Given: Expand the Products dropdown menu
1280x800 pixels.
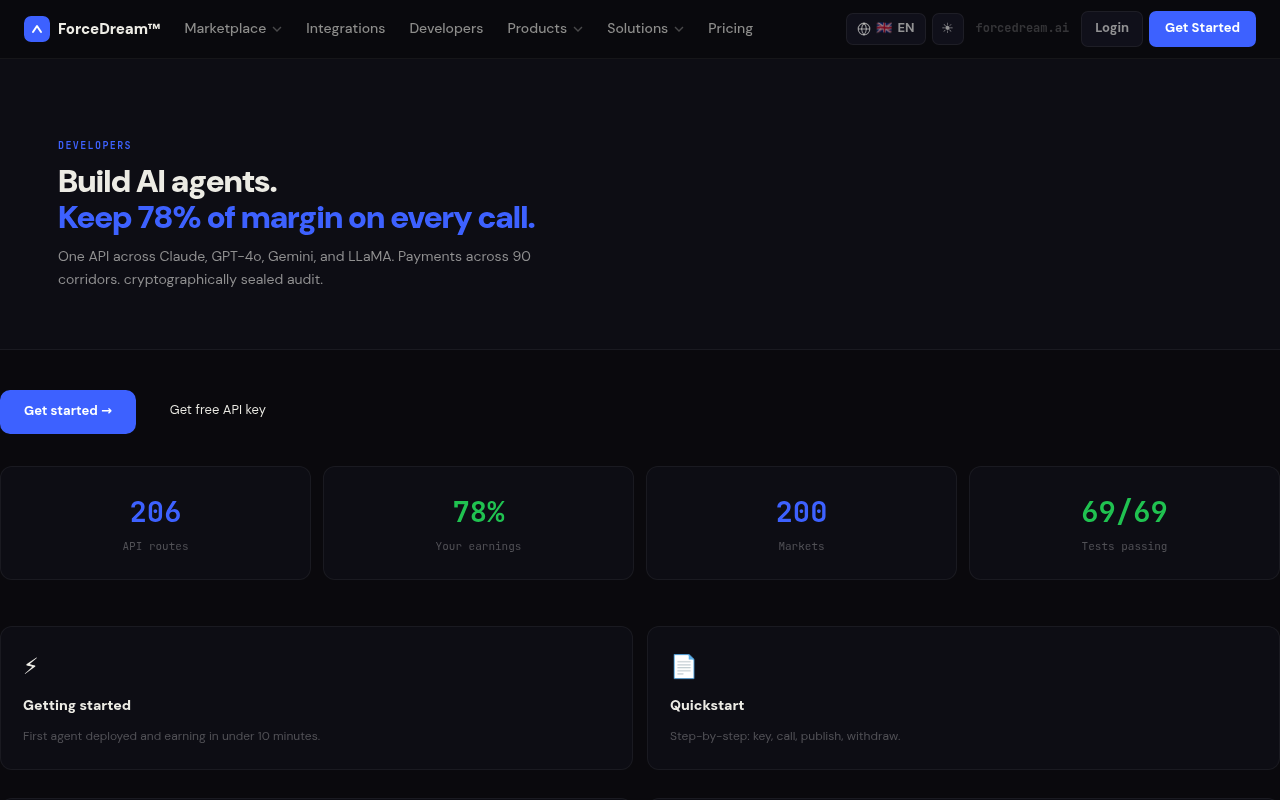Looking at the screenshot, I should coord(545,29).
